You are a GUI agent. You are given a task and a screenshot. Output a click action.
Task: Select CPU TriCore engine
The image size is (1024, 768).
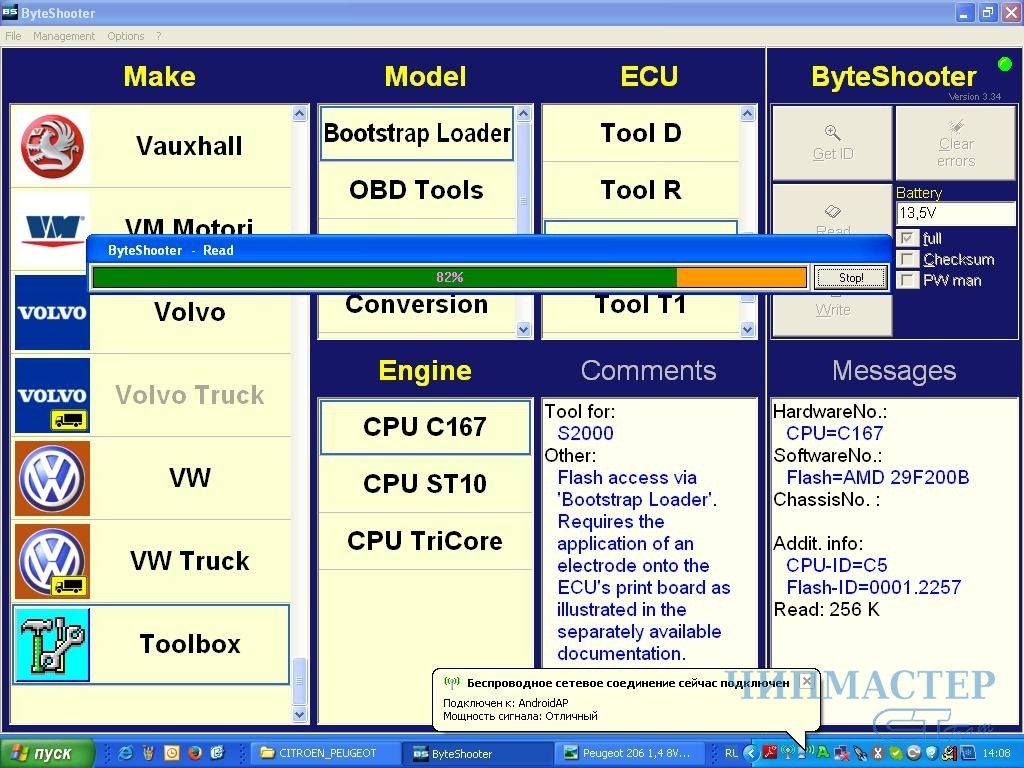(x=424, y=541)
